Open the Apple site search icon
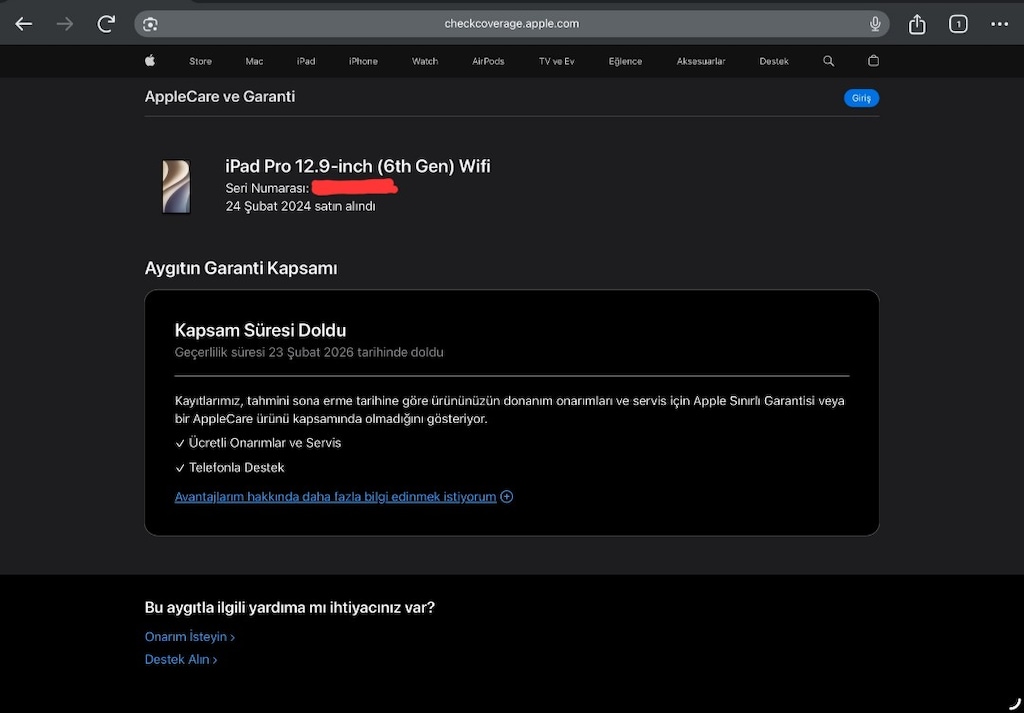Image resolution: width=1024 pixels, height=713 pixels. [828, 61]
